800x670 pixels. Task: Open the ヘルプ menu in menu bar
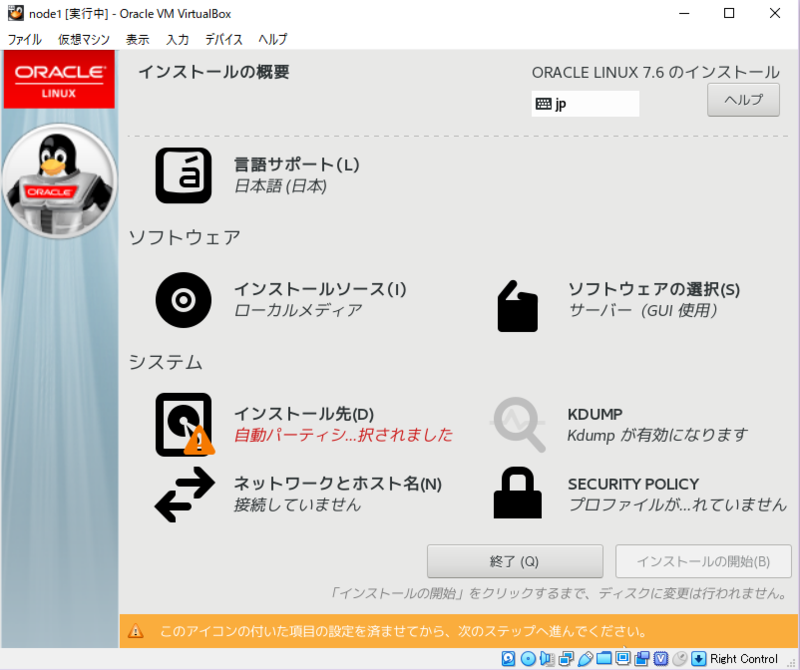coord(273,39)
